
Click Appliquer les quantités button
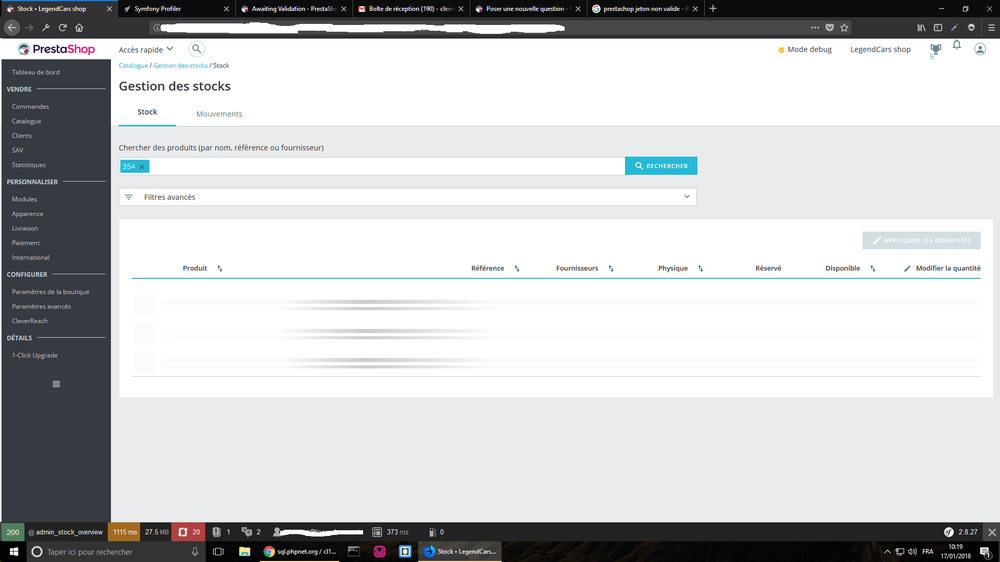pos(922,240)
